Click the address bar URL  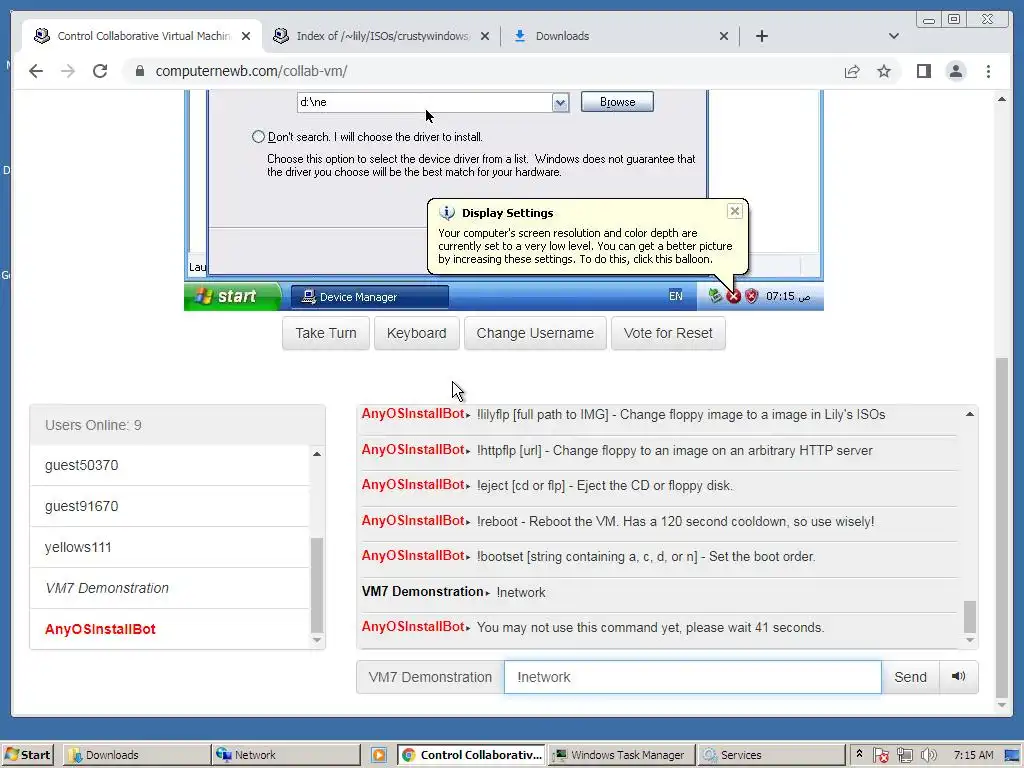coord(251,71)
